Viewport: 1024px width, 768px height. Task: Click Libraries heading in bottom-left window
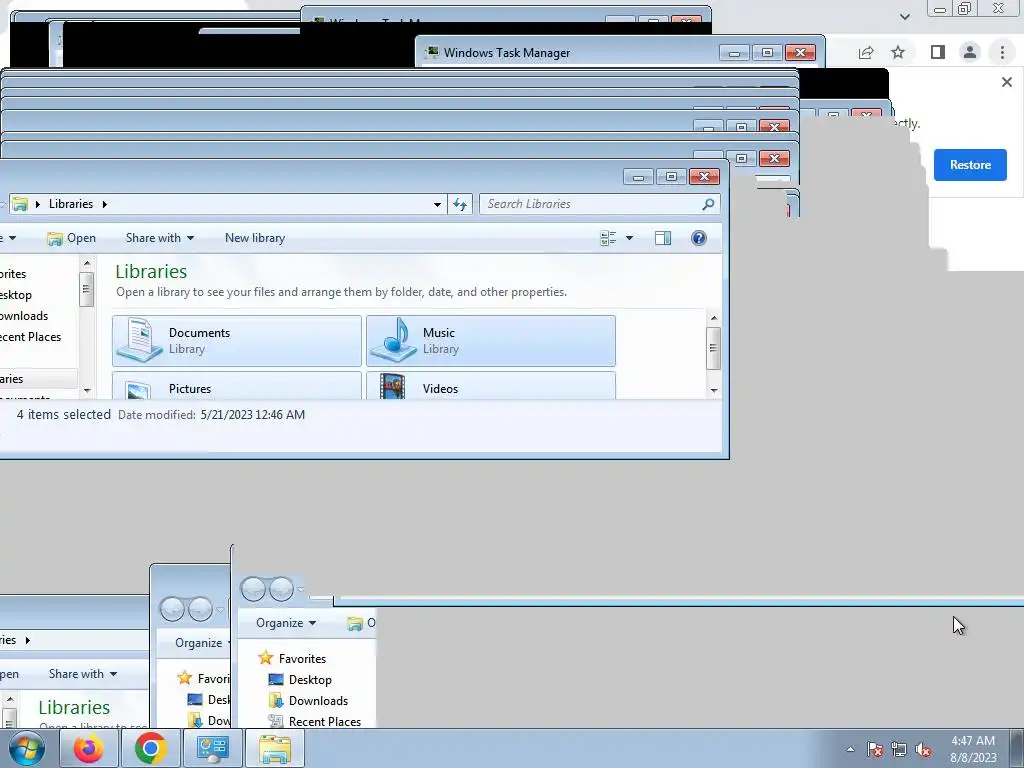pyautogui.click(x=74, y=707)
